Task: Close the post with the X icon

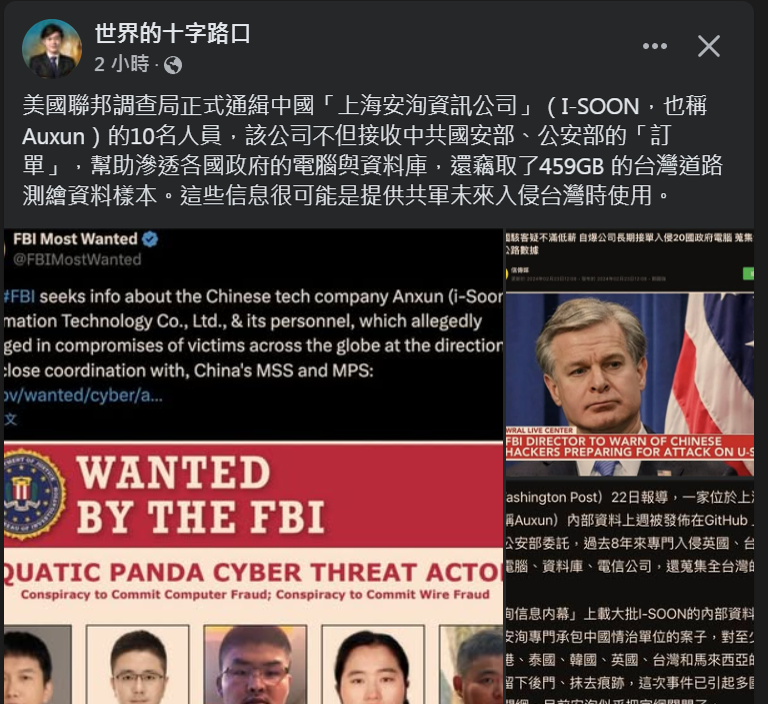Action: pos(709,46)
